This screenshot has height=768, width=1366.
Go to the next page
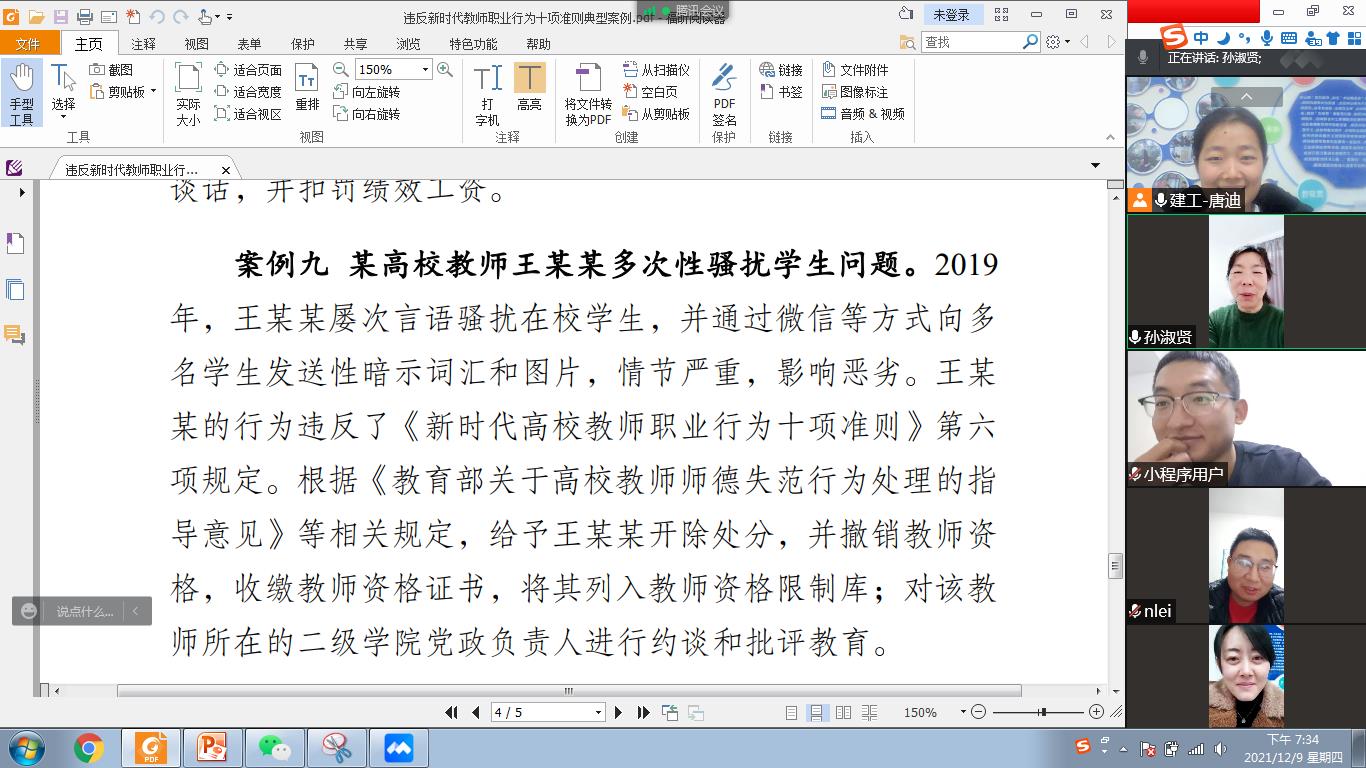[x=618, y=713]
